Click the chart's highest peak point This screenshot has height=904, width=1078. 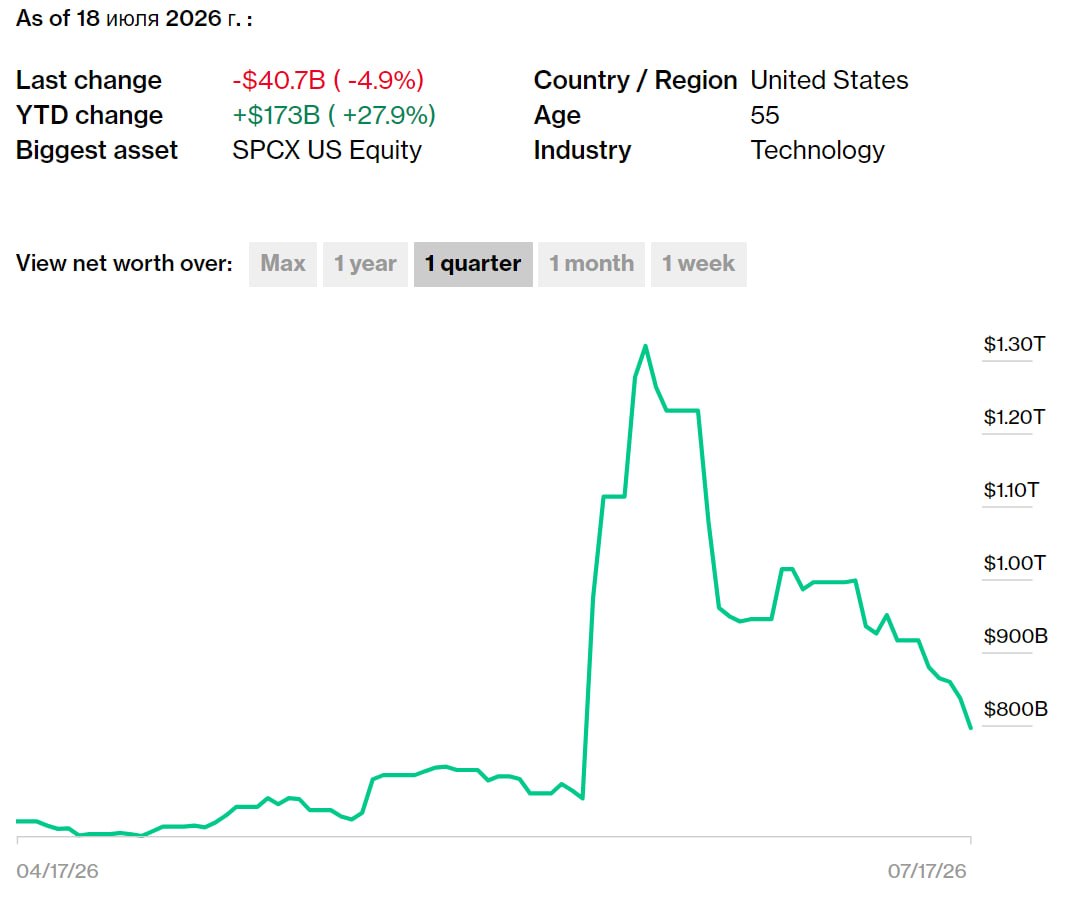click(x=645, y=346)
